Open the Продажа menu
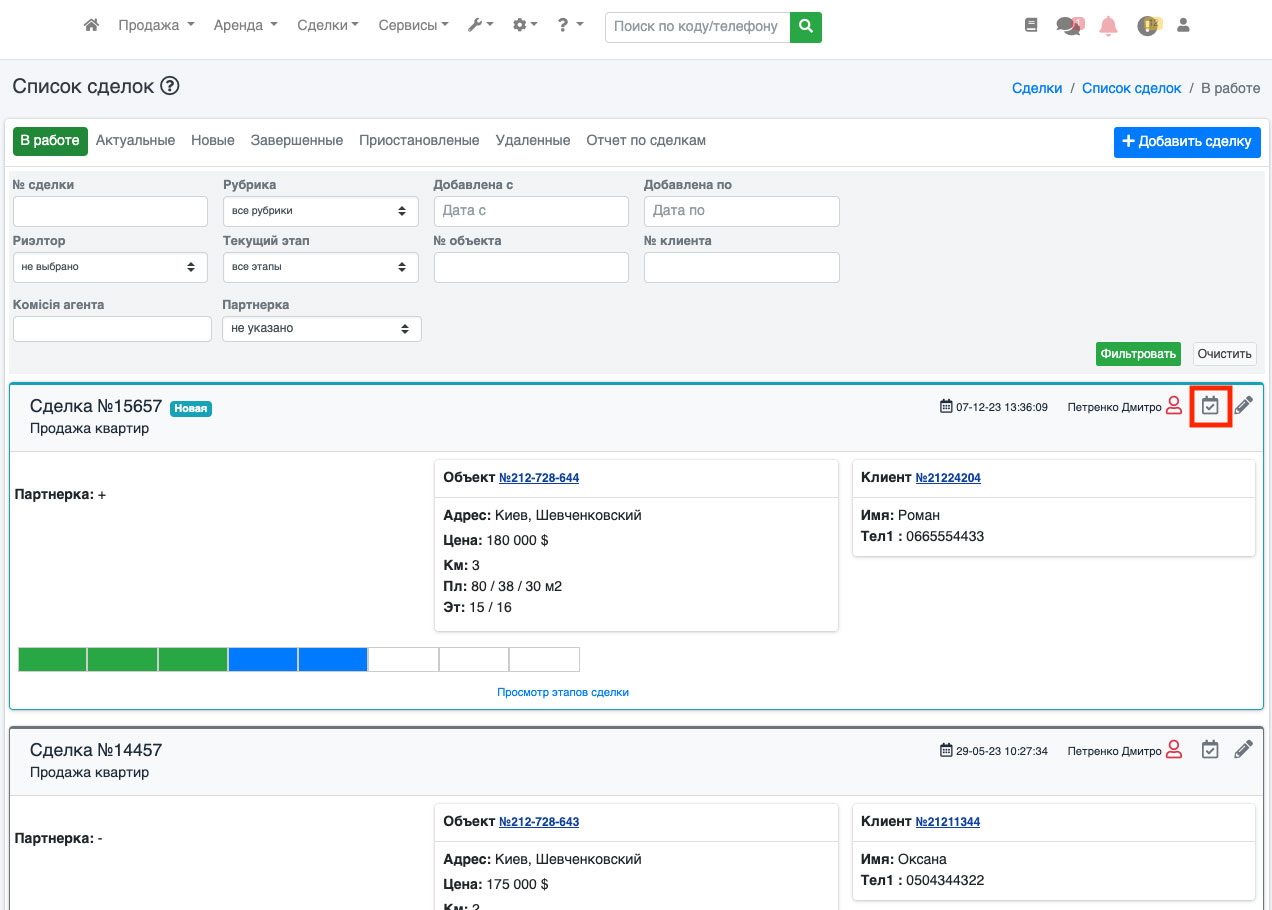The height and width of the screenshot is (910, 1272). click(x=156, y=26)
